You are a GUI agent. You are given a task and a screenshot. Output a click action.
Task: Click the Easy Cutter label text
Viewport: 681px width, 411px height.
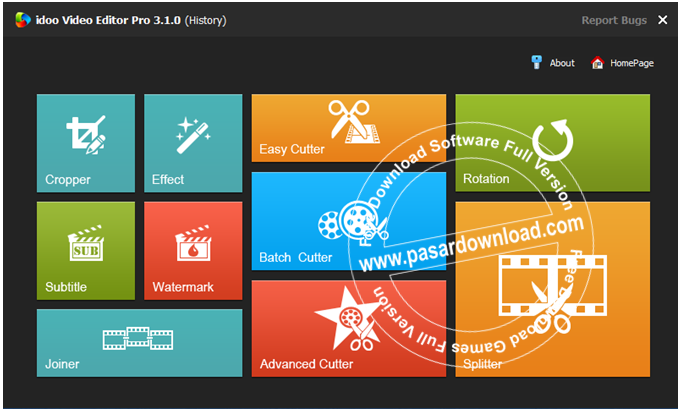pos(292,149)
